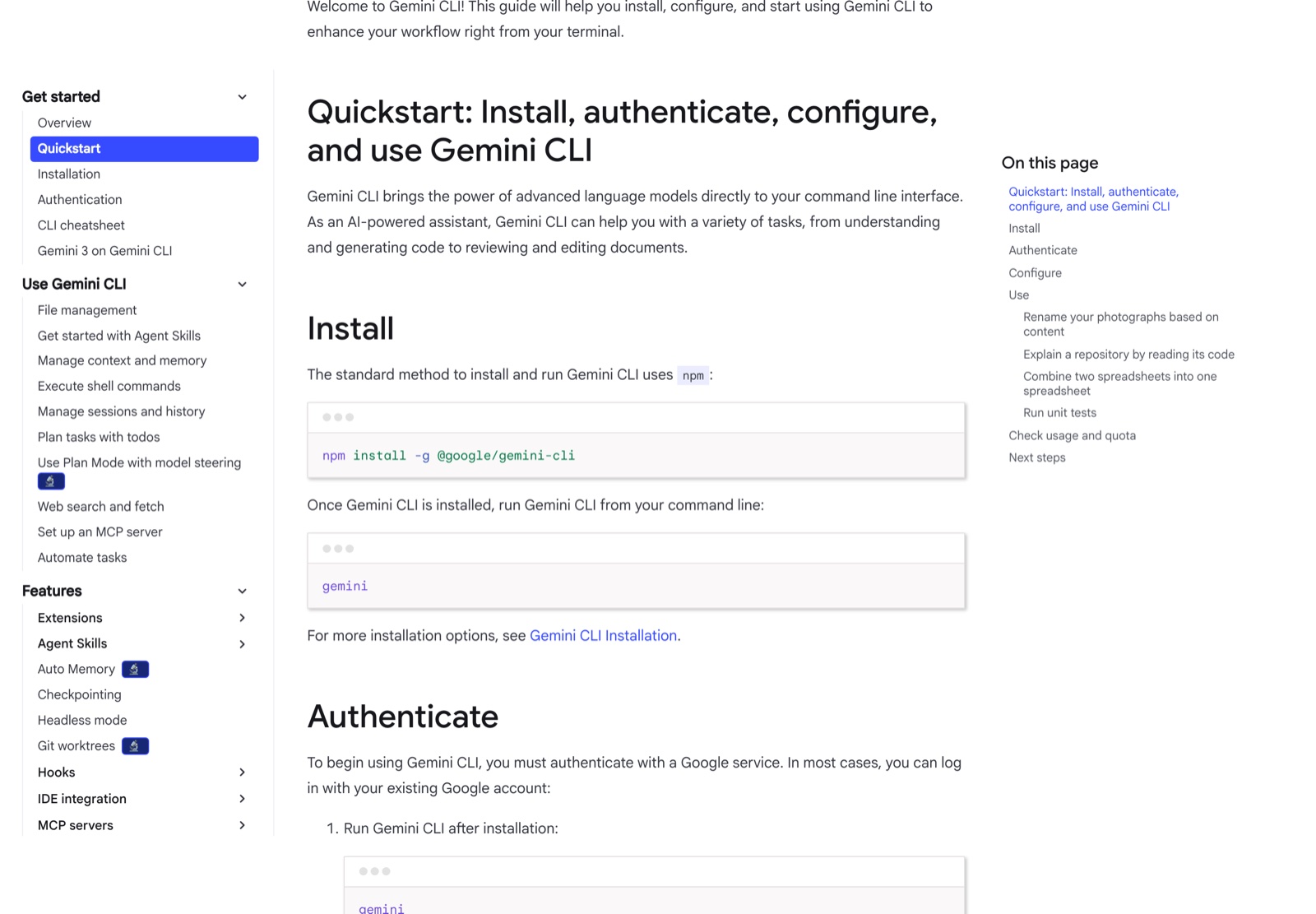
Task: Open the Auto Memory feature page
Action: coord(76,669)
